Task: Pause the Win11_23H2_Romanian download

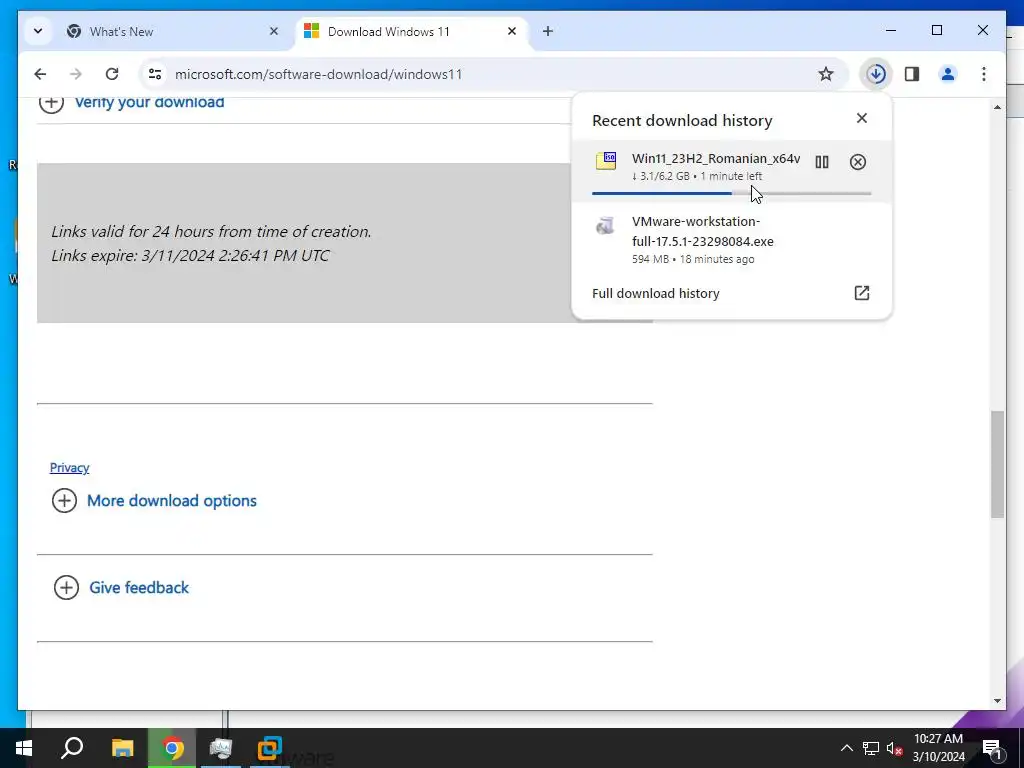Action: pos(822,162)
